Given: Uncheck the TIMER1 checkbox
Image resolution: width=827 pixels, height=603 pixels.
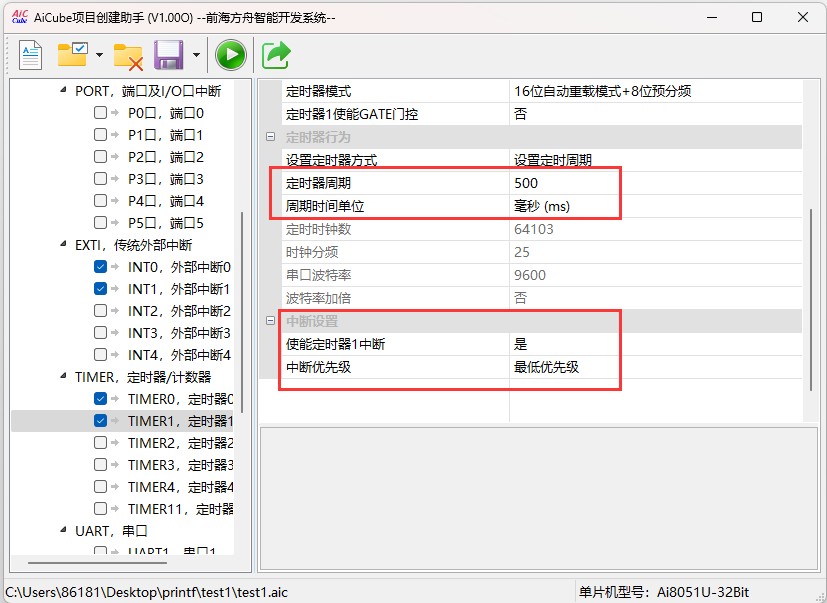Looking at the screenshot, I should (x=100, y=420).
